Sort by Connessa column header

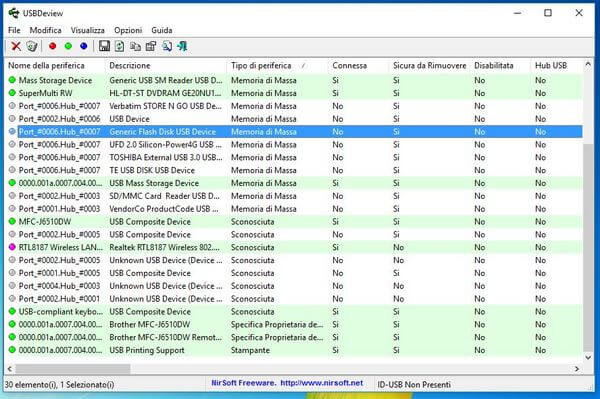(x=359, y=65)
